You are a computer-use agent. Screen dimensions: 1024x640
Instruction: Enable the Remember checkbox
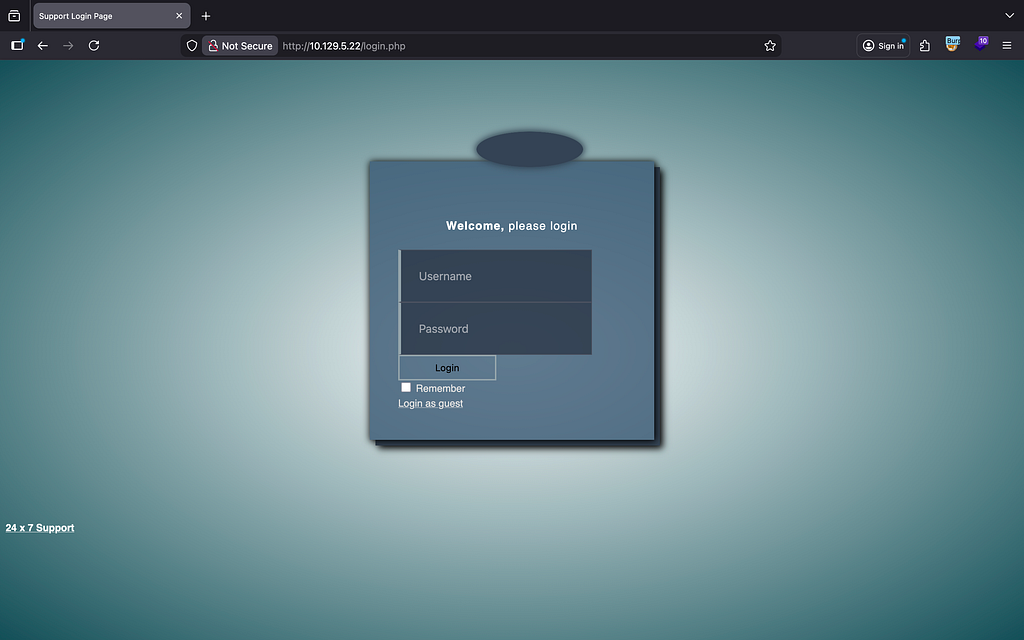406,387
